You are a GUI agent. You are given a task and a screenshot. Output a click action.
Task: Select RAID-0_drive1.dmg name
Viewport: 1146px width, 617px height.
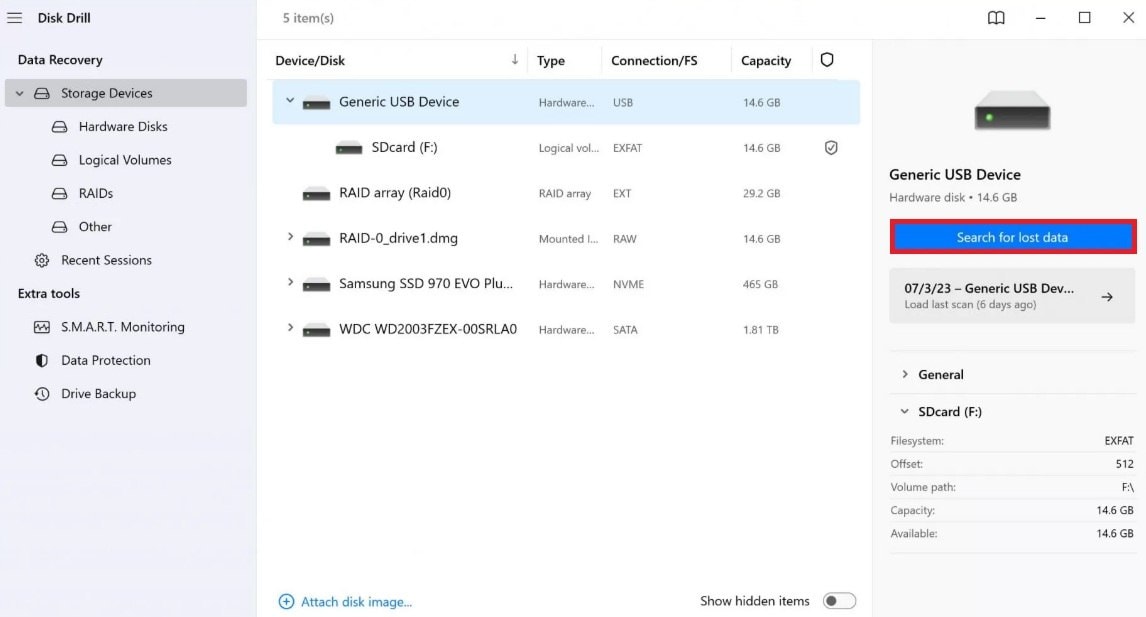pyautogui.click(x=398, y=238)
